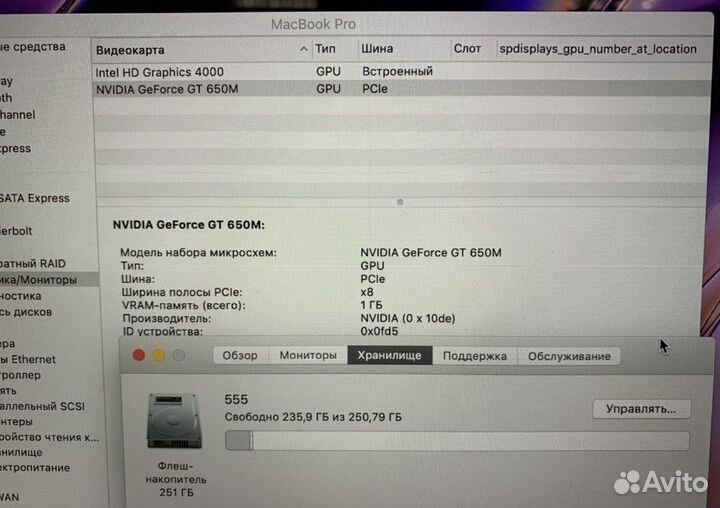Click the Тип column header
Viewport: 720px width, 508px height.
click(335, 49)
